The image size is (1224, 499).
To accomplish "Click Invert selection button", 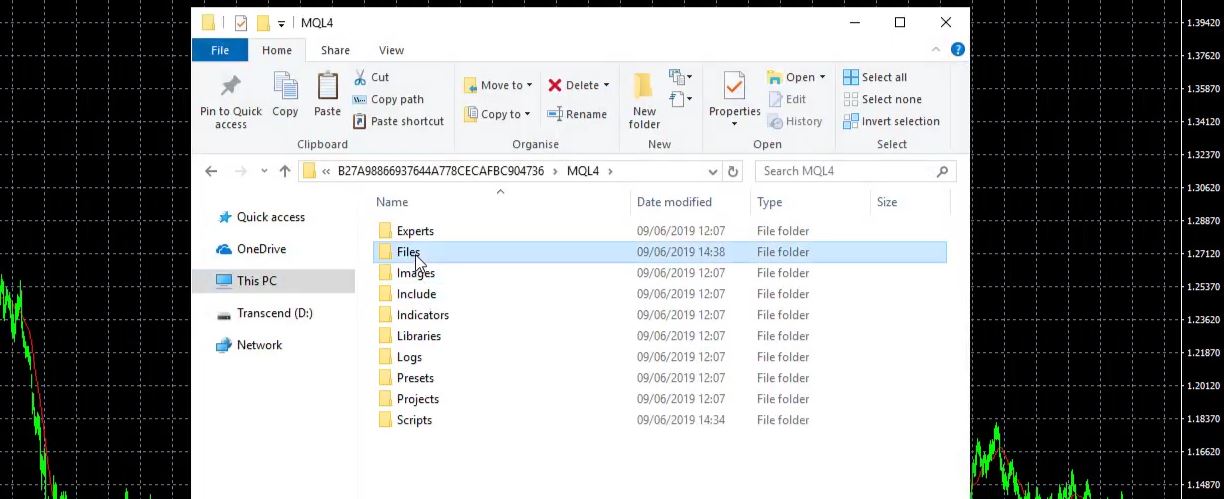I will 891,121.
